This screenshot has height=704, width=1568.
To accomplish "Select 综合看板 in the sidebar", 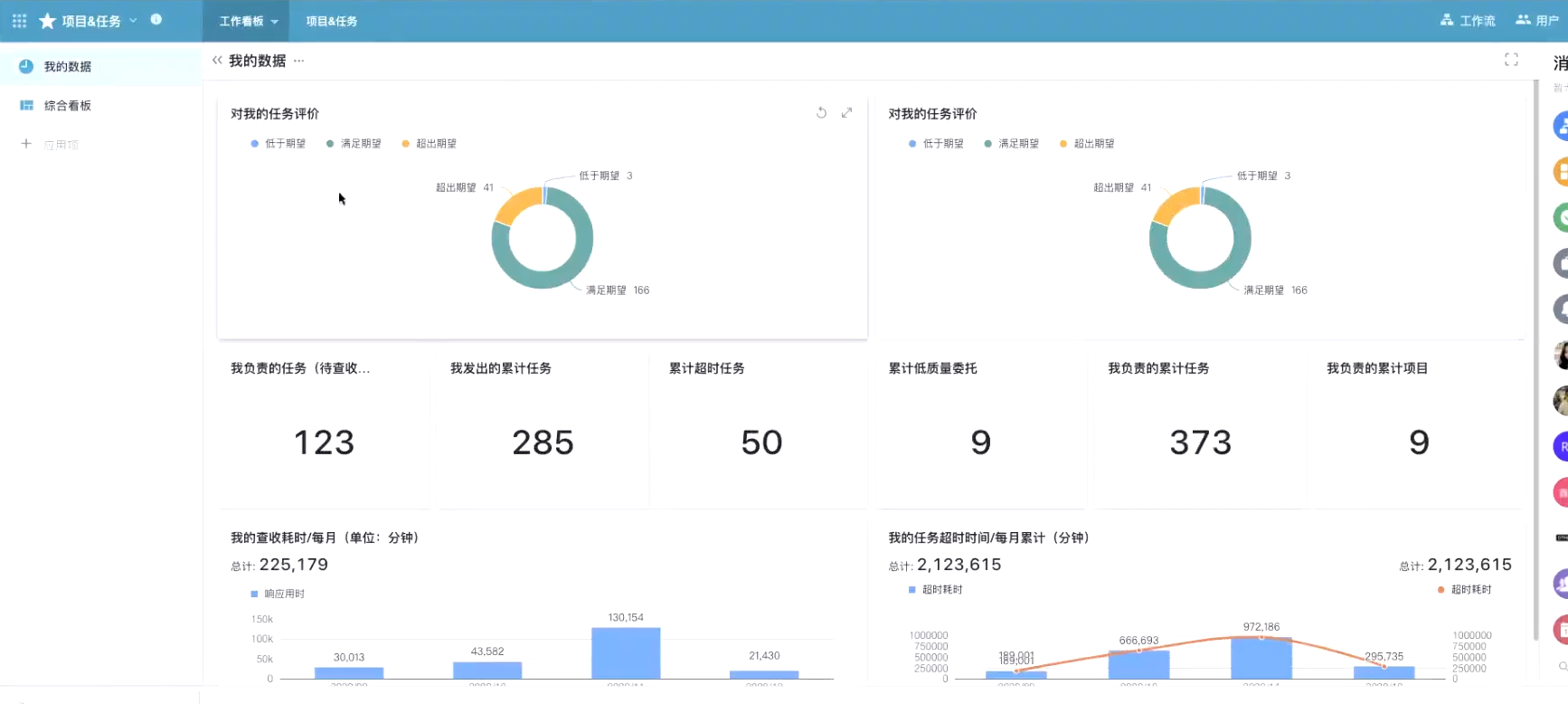I will [68, 106].
